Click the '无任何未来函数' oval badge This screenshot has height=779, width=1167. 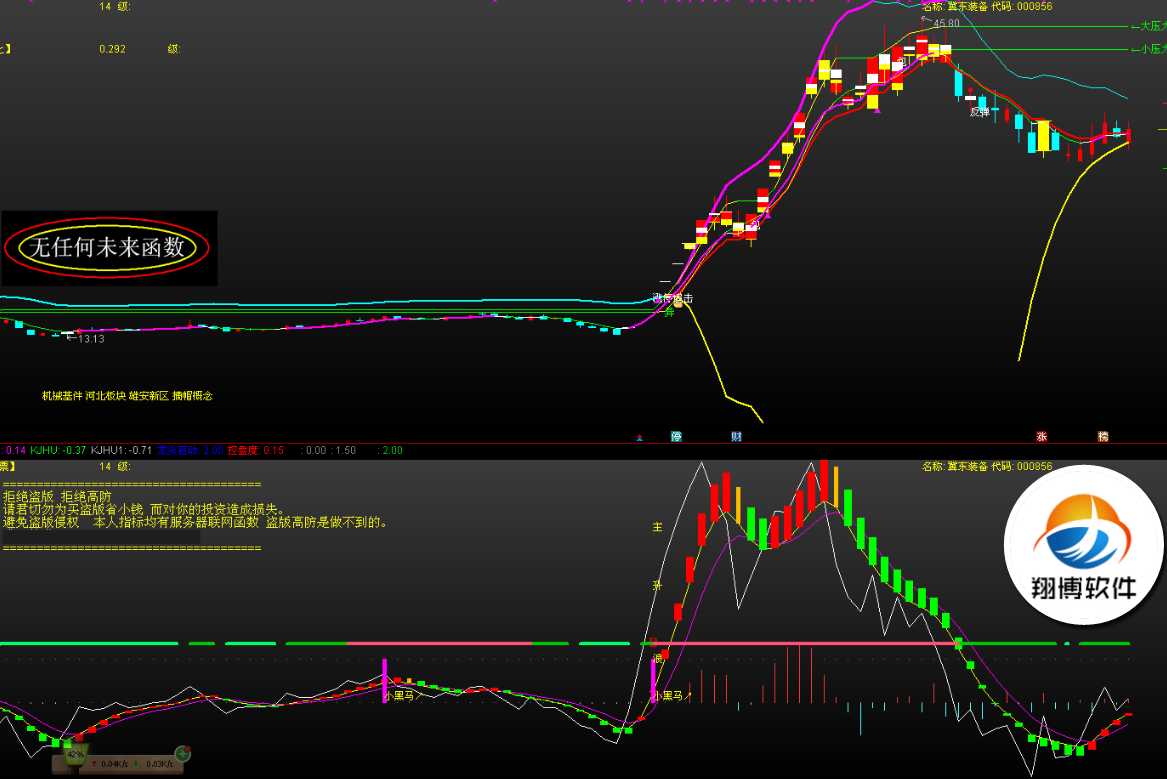point(107,248)
